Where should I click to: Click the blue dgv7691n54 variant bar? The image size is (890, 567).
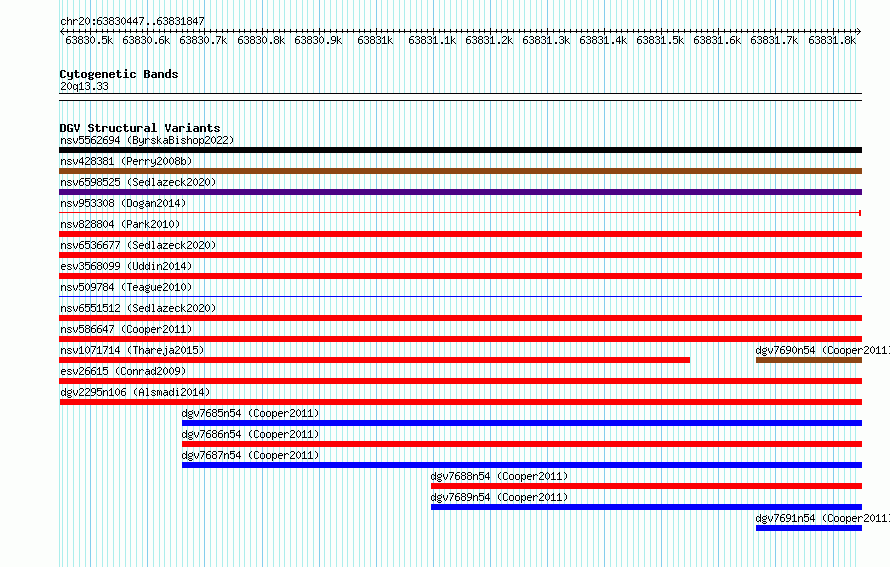(x=809, y=528)
